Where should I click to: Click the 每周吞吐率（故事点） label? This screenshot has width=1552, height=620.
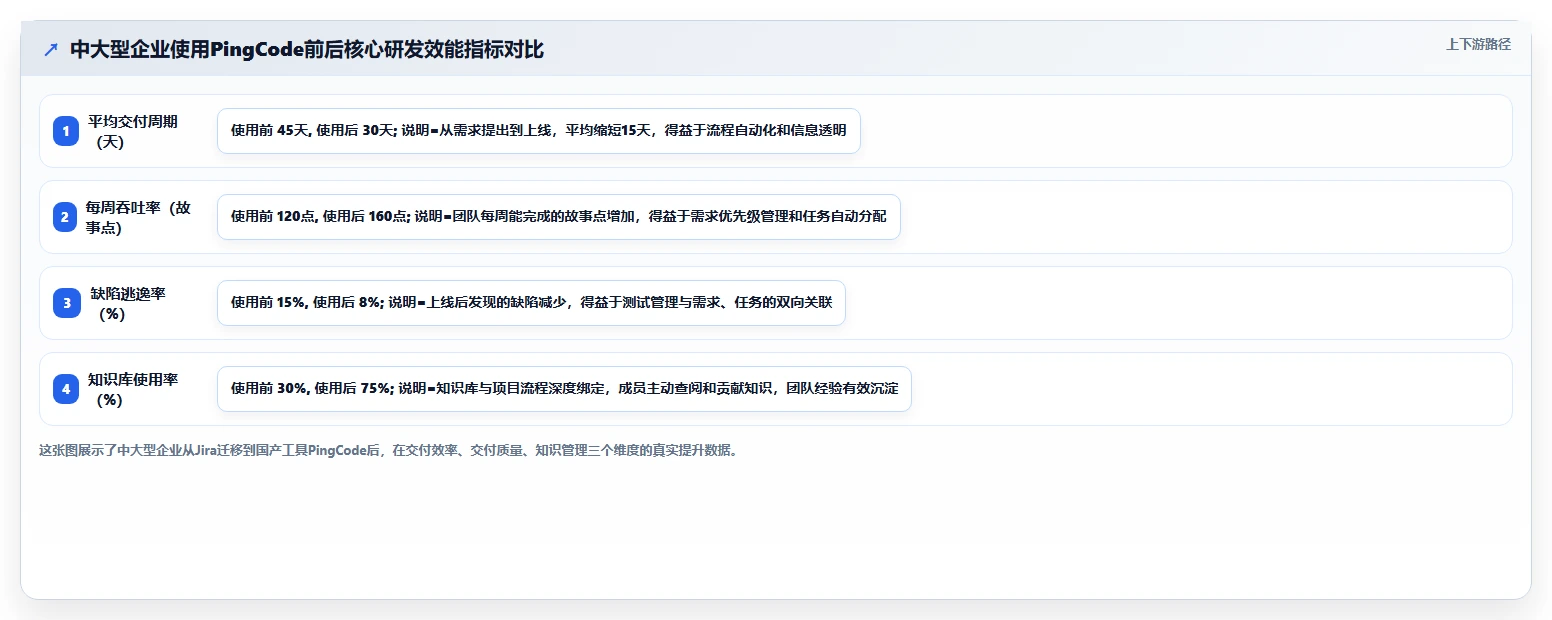138,217
